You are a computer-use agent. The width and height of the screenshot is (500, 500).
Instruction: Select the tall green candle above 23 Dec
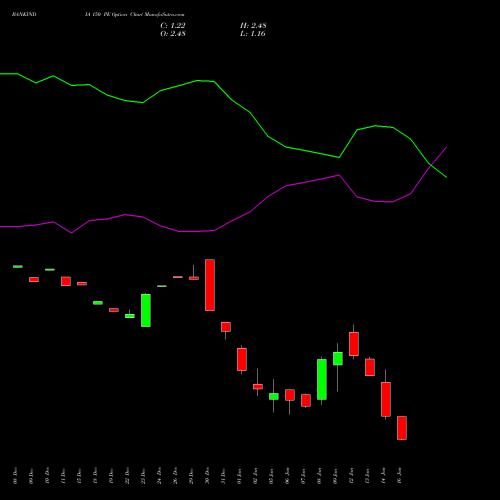pyautogui.click(x=146, y=310)
